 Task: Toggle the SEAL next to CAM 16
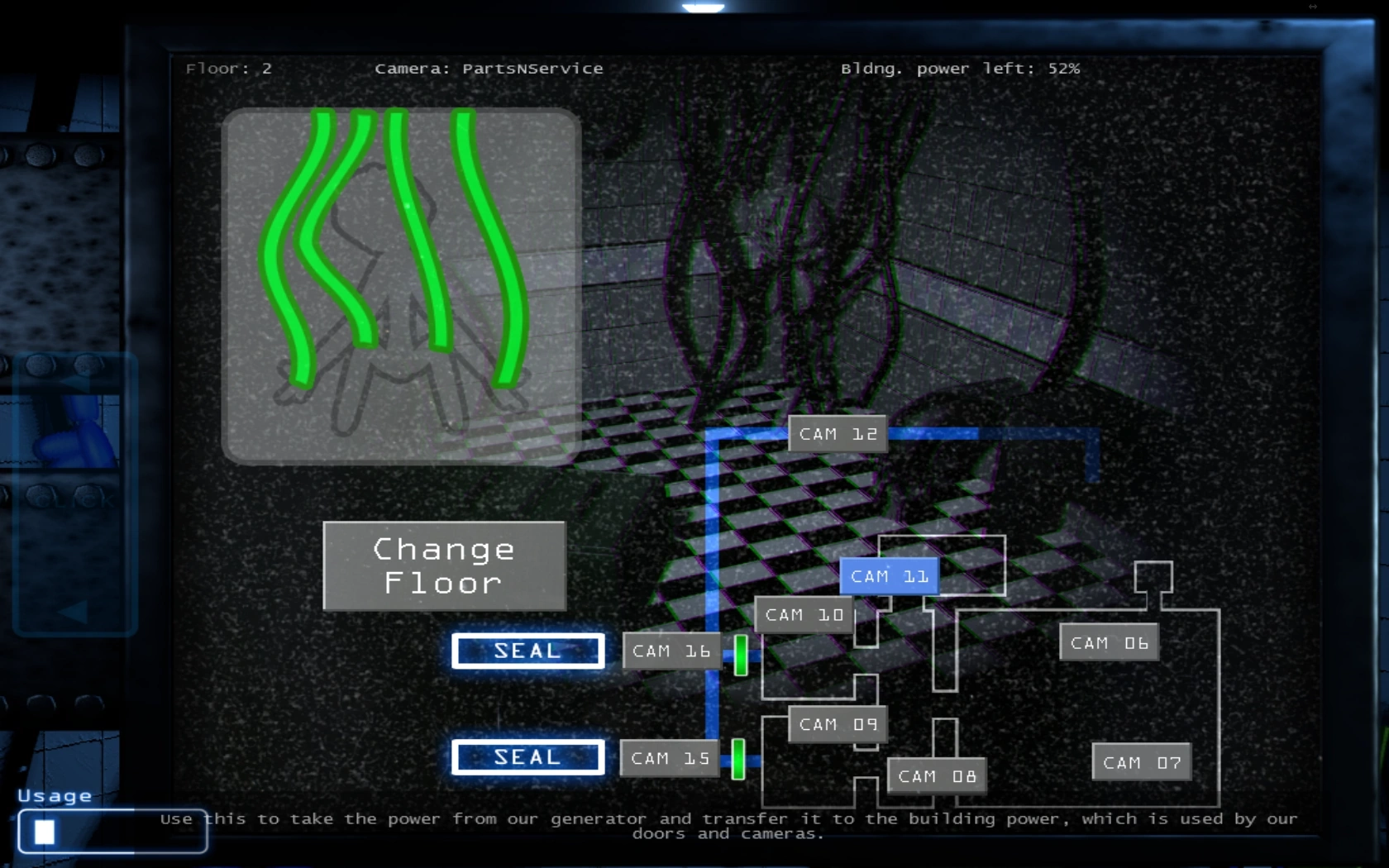coord(527,651)
